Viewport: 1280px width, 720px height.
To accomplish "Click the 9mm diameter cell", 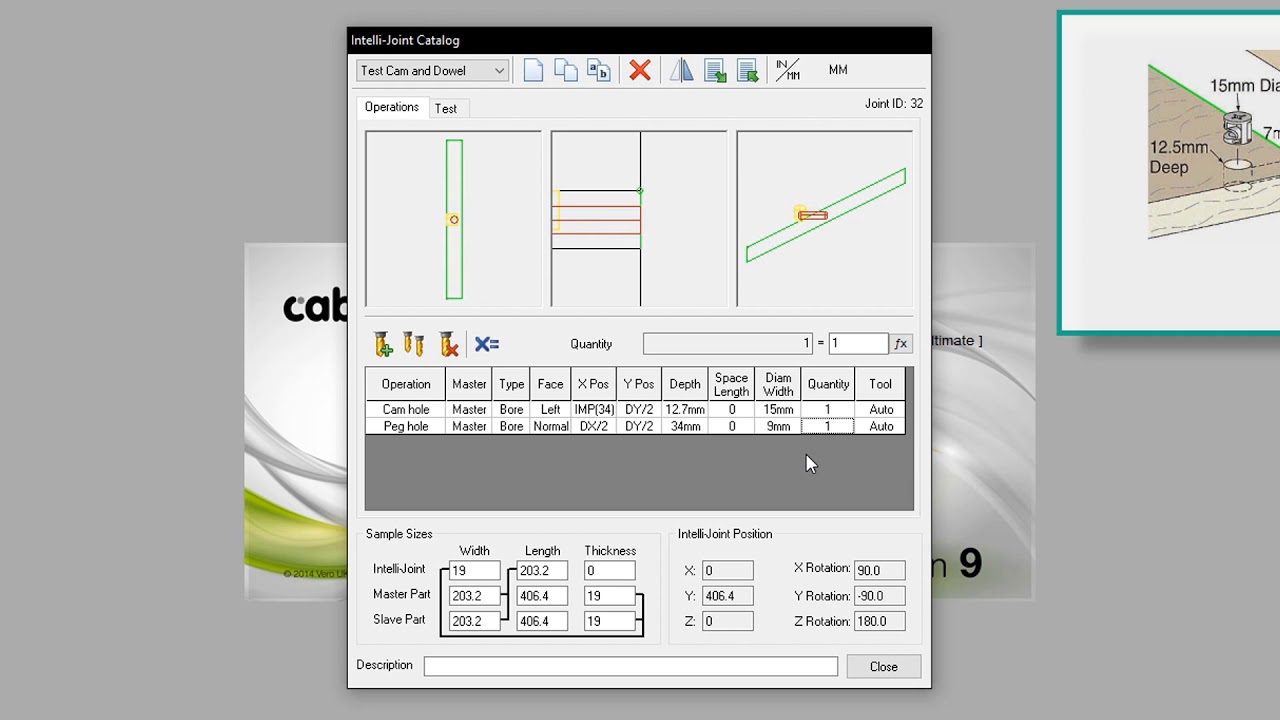I will click(x=778, y=426).
